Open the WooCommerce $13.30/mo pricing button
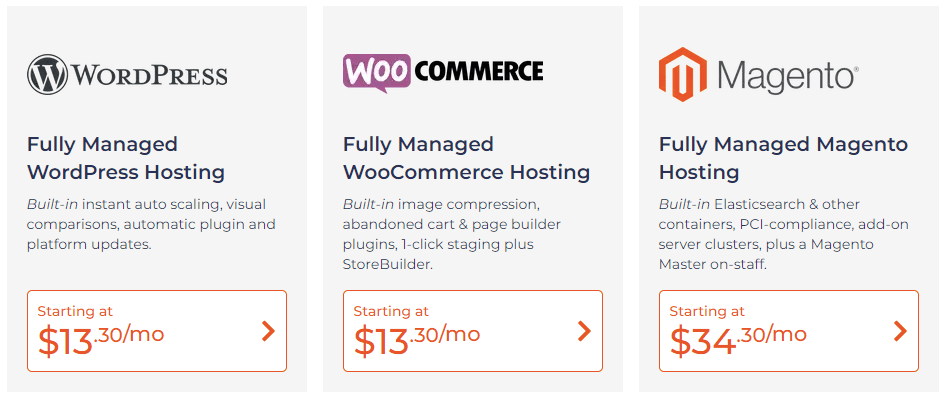Screen dimensions: 947x404 (x=473, y=331)
